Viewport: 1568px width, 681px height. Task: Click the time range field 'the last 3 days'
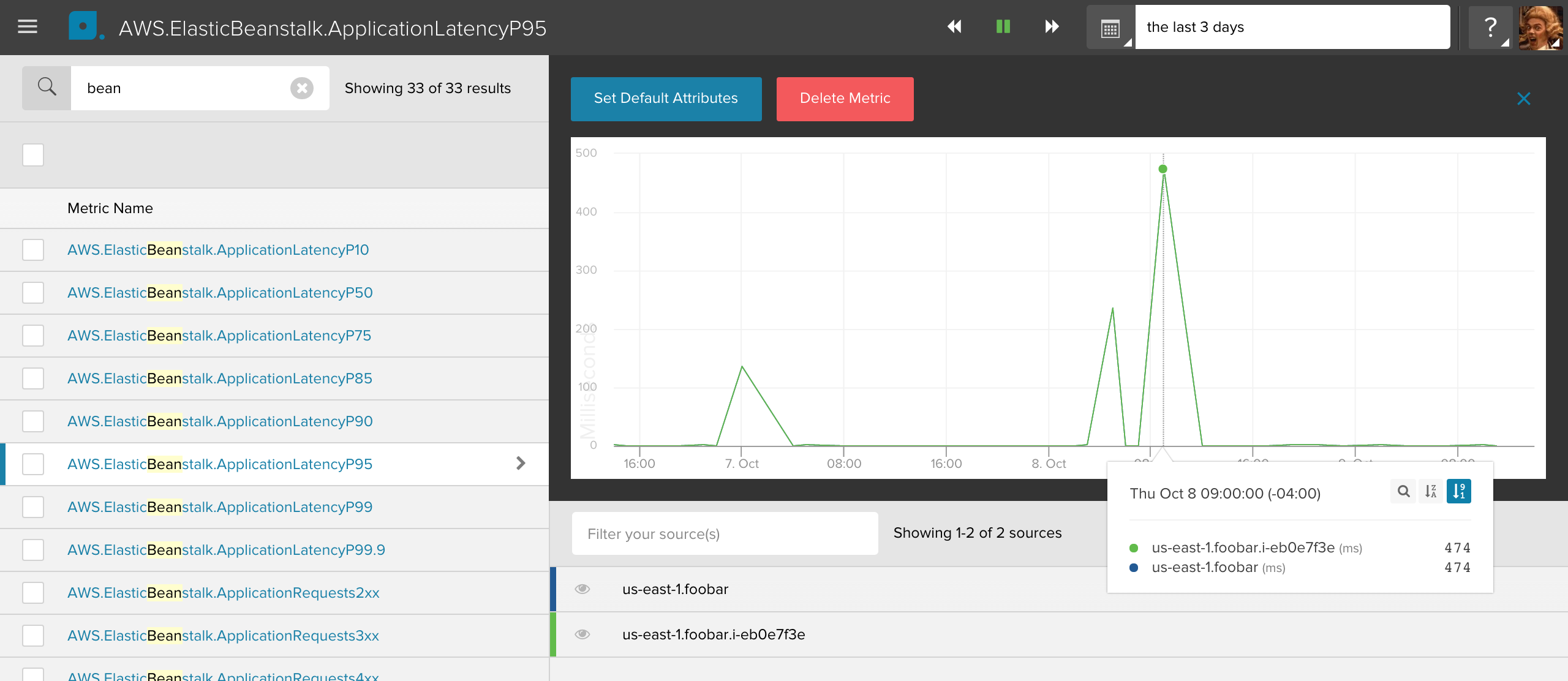coord(1292,27)
